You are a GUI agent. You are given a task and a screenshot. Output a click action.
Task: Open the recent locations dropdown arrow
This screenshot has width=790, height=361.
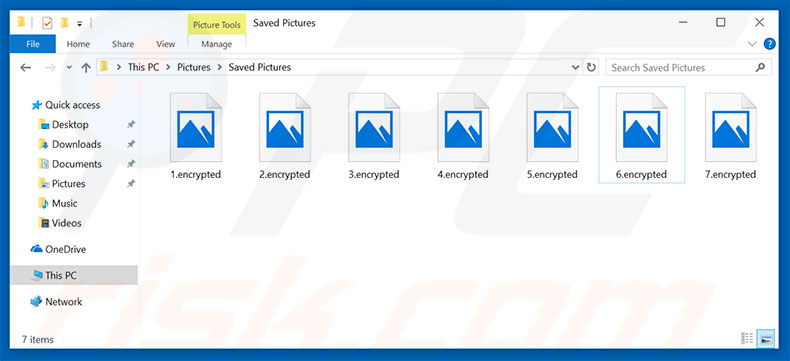click(69, 67)
